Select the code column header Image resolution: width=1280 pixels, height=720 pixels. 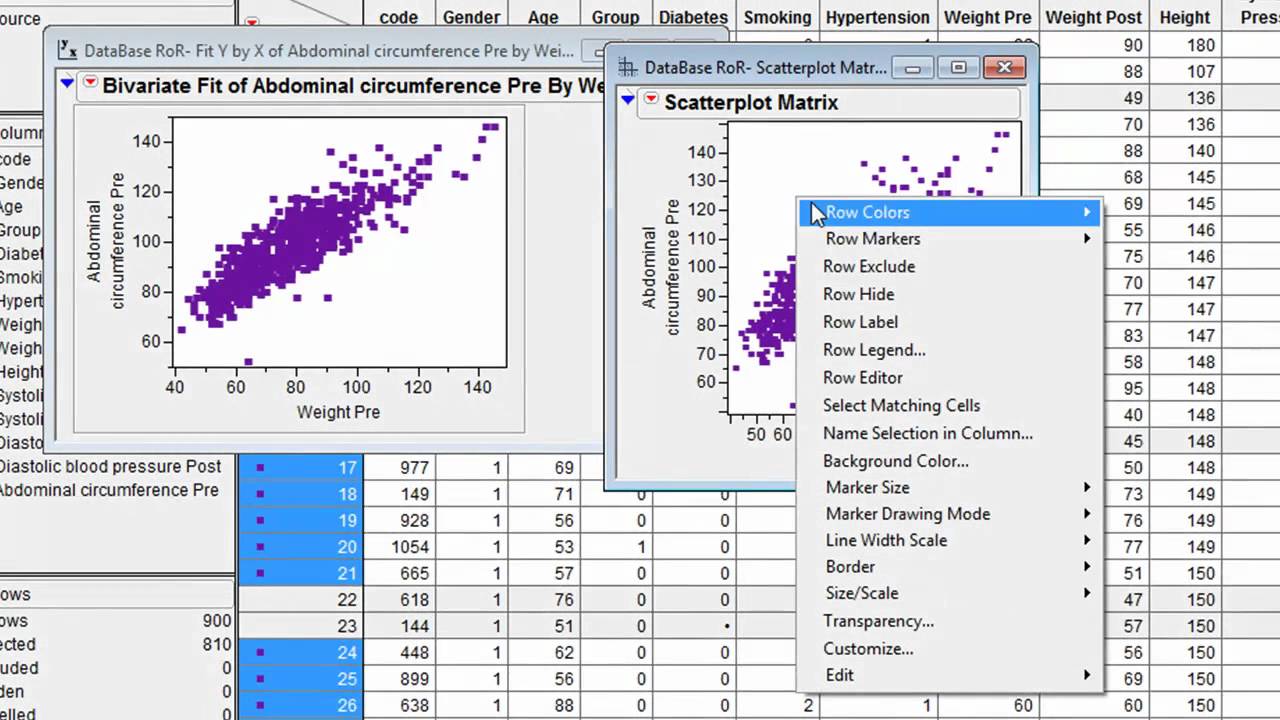tap(399, 17)
